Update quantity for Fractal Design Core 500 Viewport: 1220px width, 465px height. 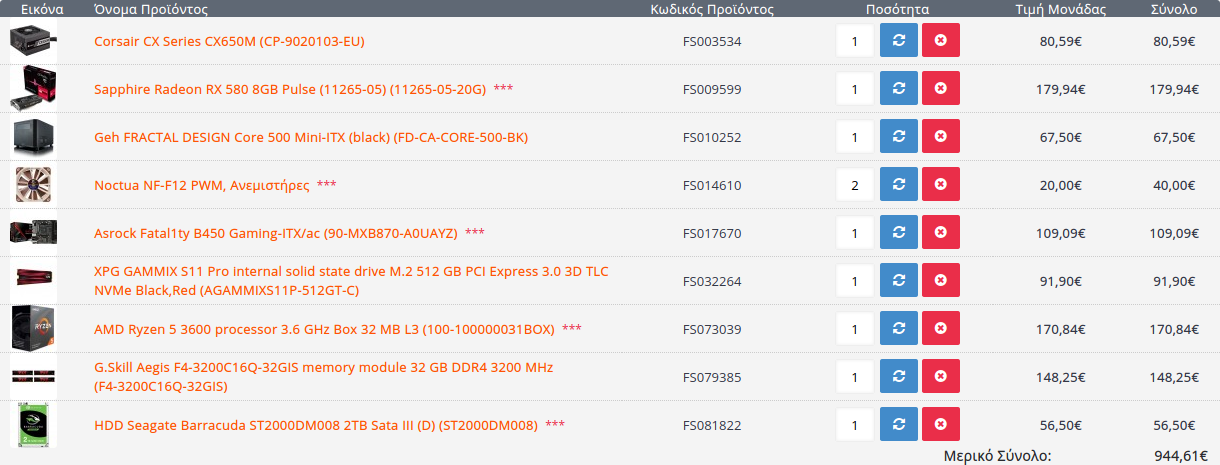tap(898, 137)
